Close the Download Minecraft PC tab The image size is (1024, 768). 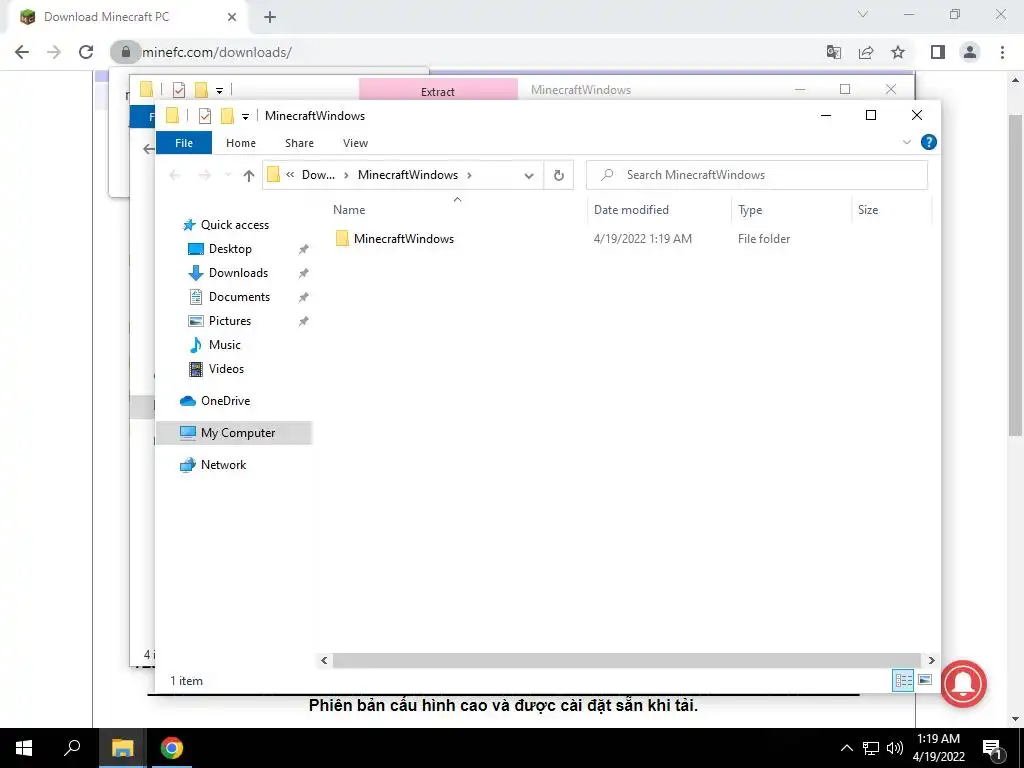point(232,17)
